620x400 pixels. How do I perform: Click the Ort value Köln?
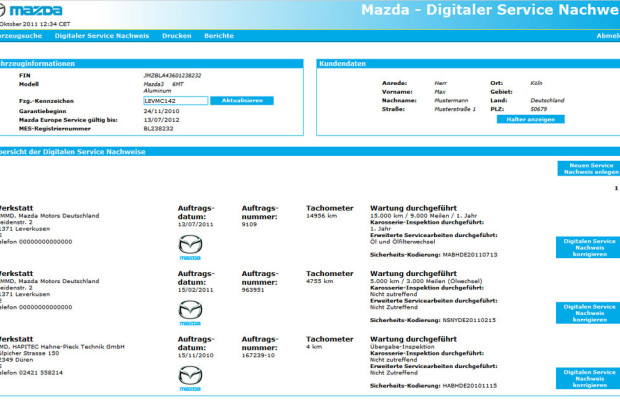536,83
